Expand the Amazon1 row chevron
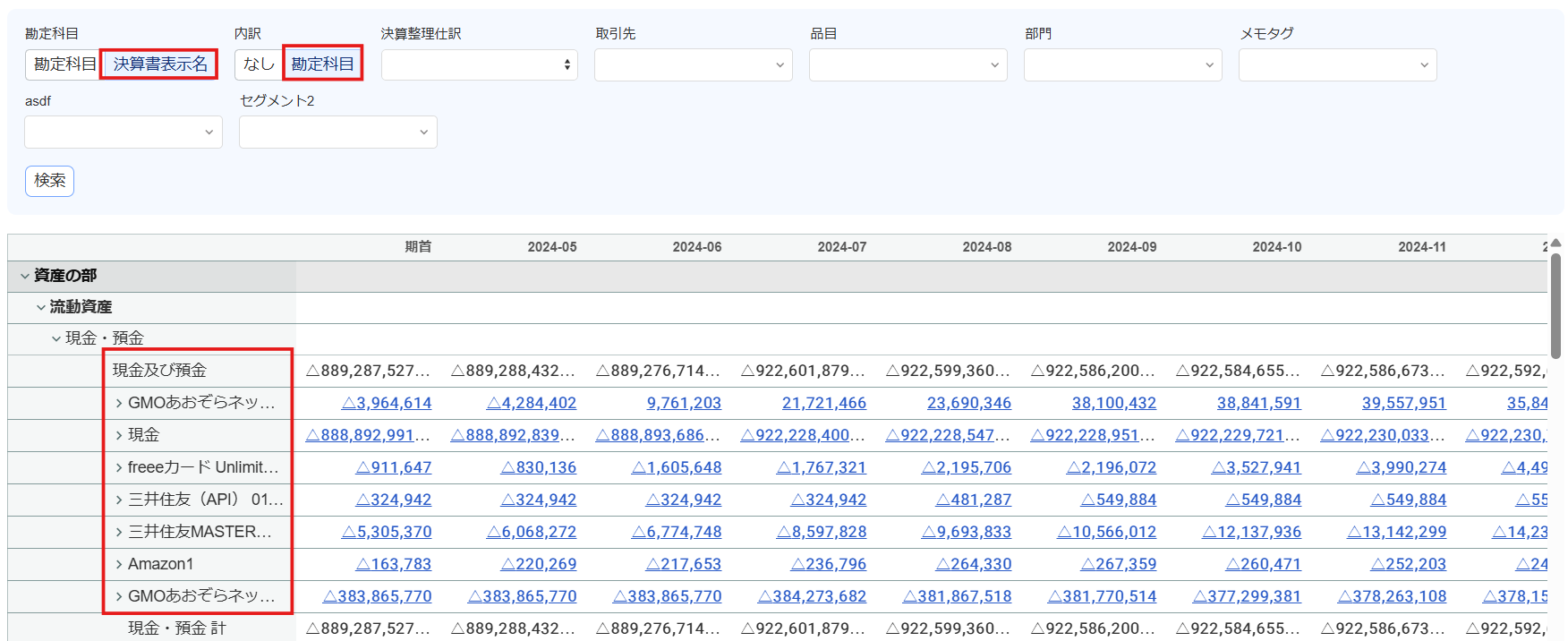 coord(119,564)
